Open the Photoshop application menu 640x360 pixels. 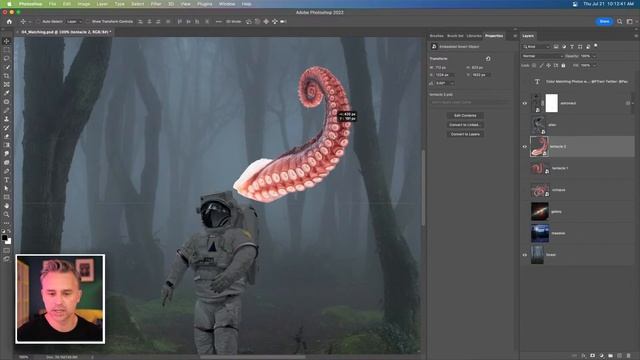point(30,4)
